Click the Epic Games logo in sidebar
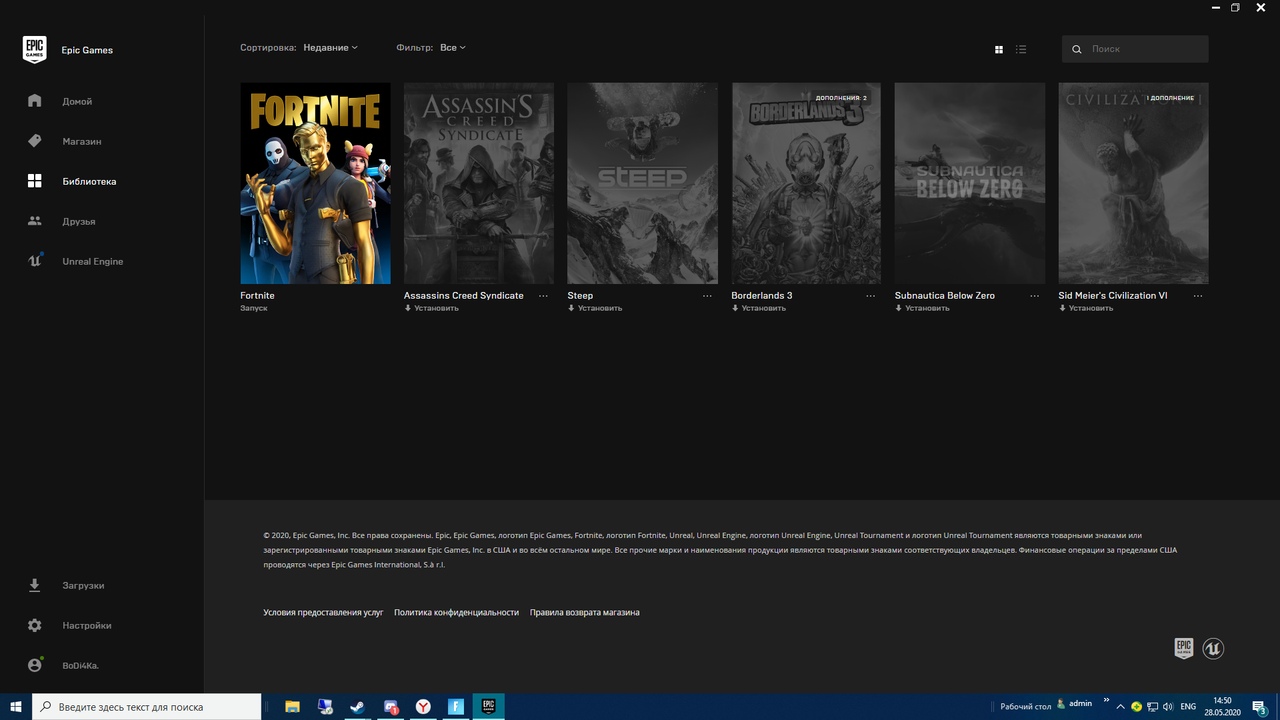The image size is (1280, 720). tap(35, 50)
